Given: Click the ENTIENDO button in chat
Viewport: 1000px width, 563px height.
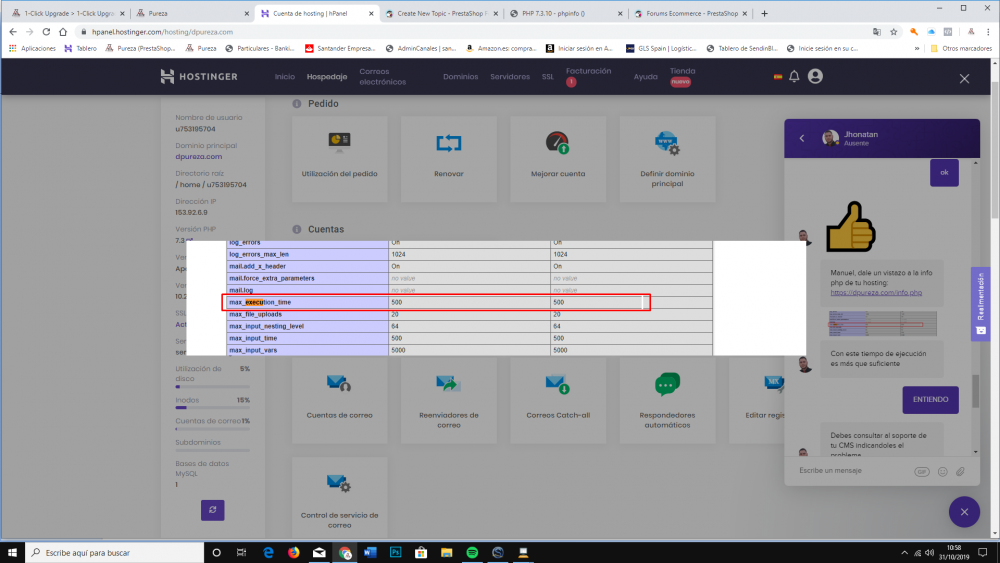Looking at the screenshot, I should pos(930,400).
